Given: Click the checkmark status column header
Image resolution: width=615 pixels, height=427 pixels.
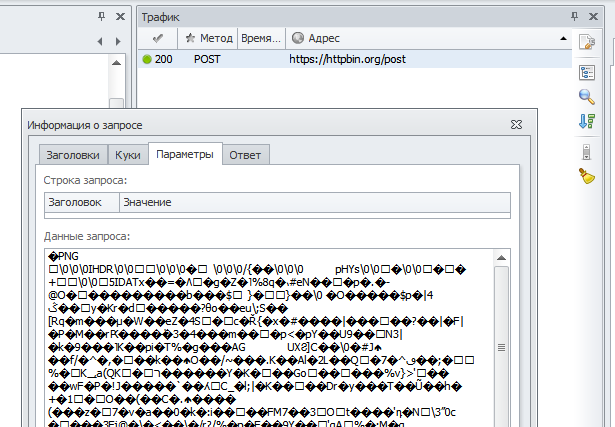Looking at the screenshot, I should tap(158, 38).
